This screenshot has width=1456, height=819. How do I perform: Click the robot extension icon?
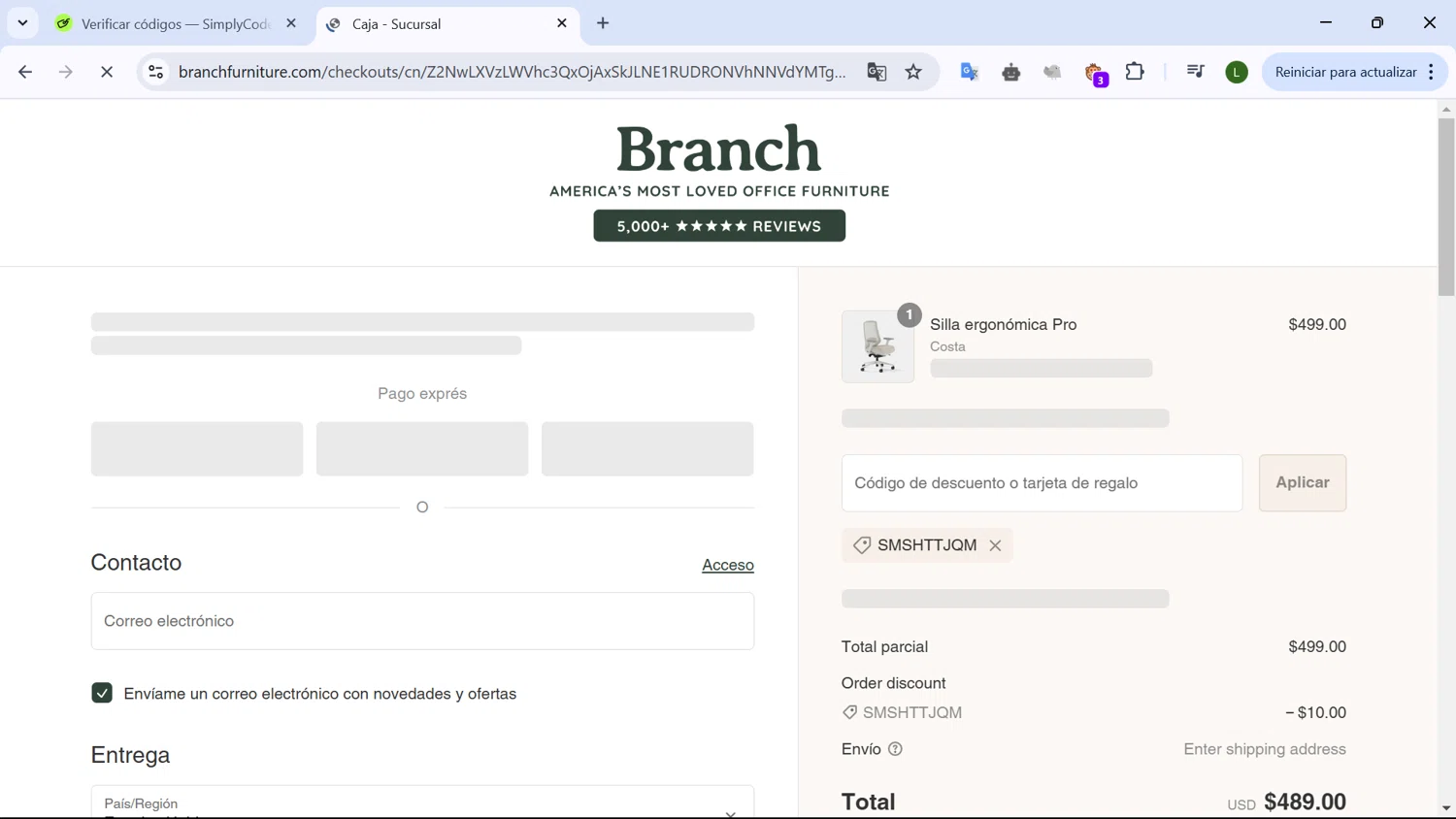pos(1010,72)
